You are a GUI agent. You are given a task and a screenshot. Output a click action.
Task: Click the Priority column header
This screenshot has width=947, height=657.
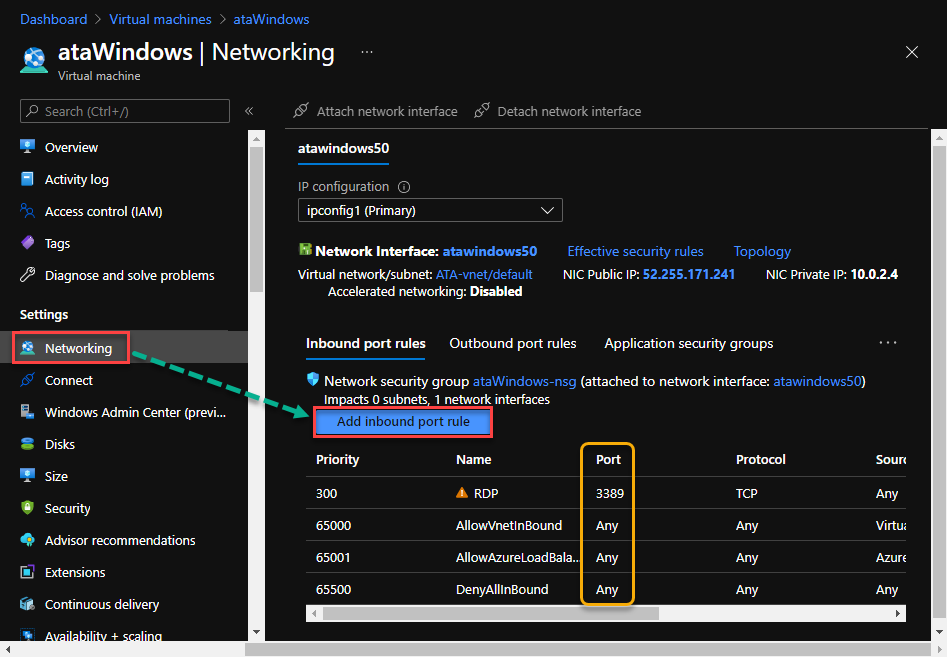[338, 460]
